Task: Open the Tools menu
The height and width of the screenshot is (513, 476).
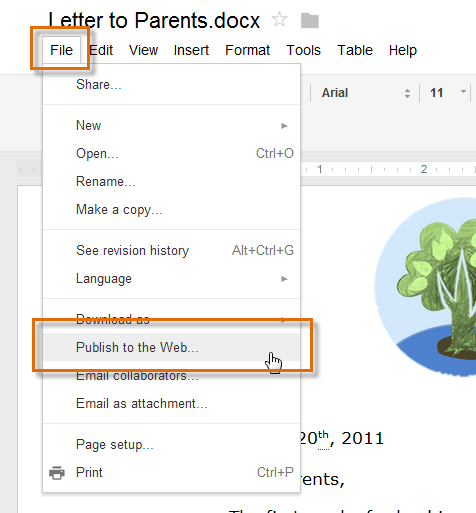Action: point(303,50)
